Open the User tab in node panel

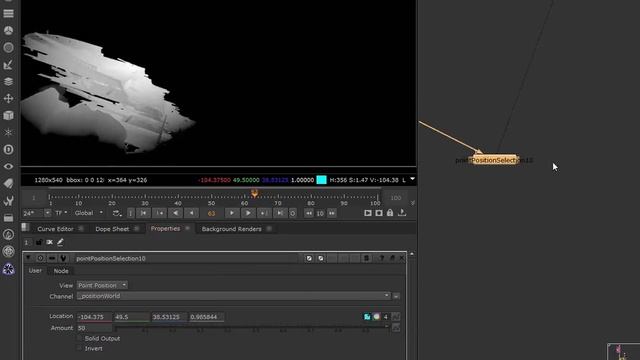pos(35,271)
